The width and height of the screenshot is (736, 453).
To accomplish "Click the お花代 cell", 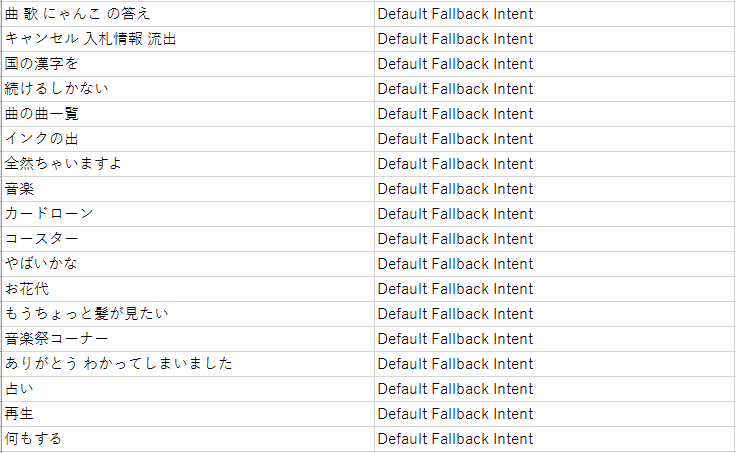I will pyautogui.click(x=188, y=289).
